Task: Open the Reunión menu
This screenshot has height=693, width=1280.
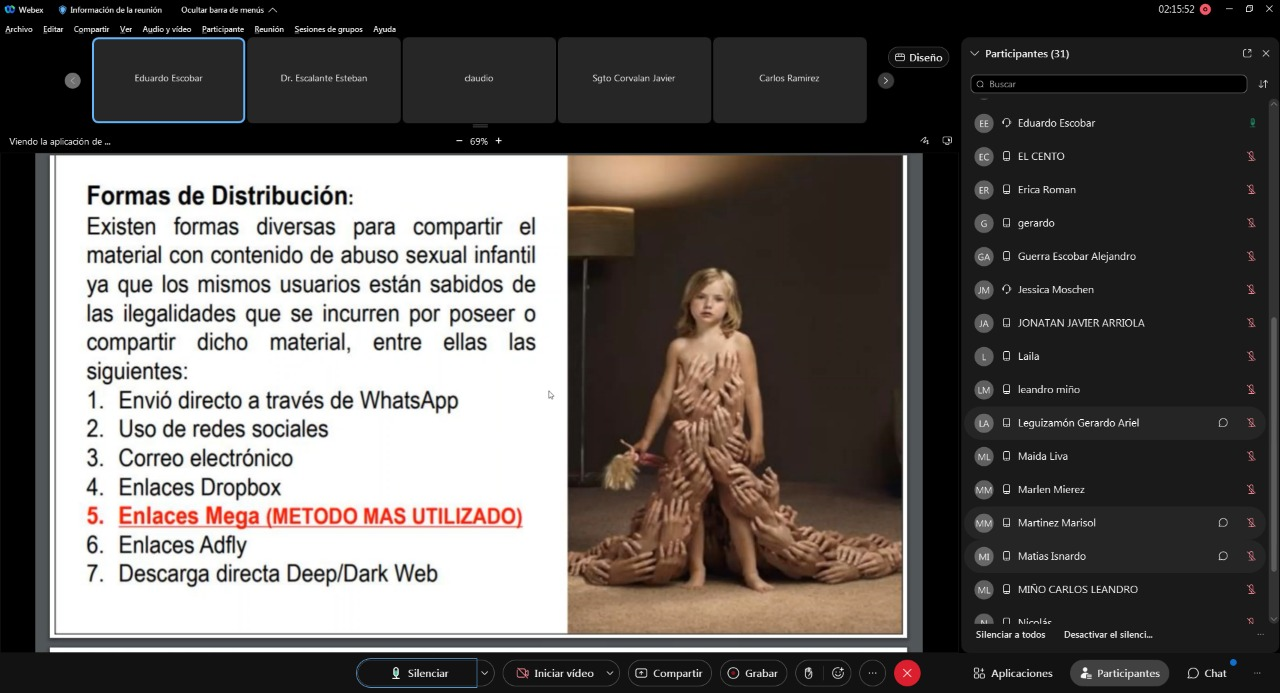Action: coord(268,29)
